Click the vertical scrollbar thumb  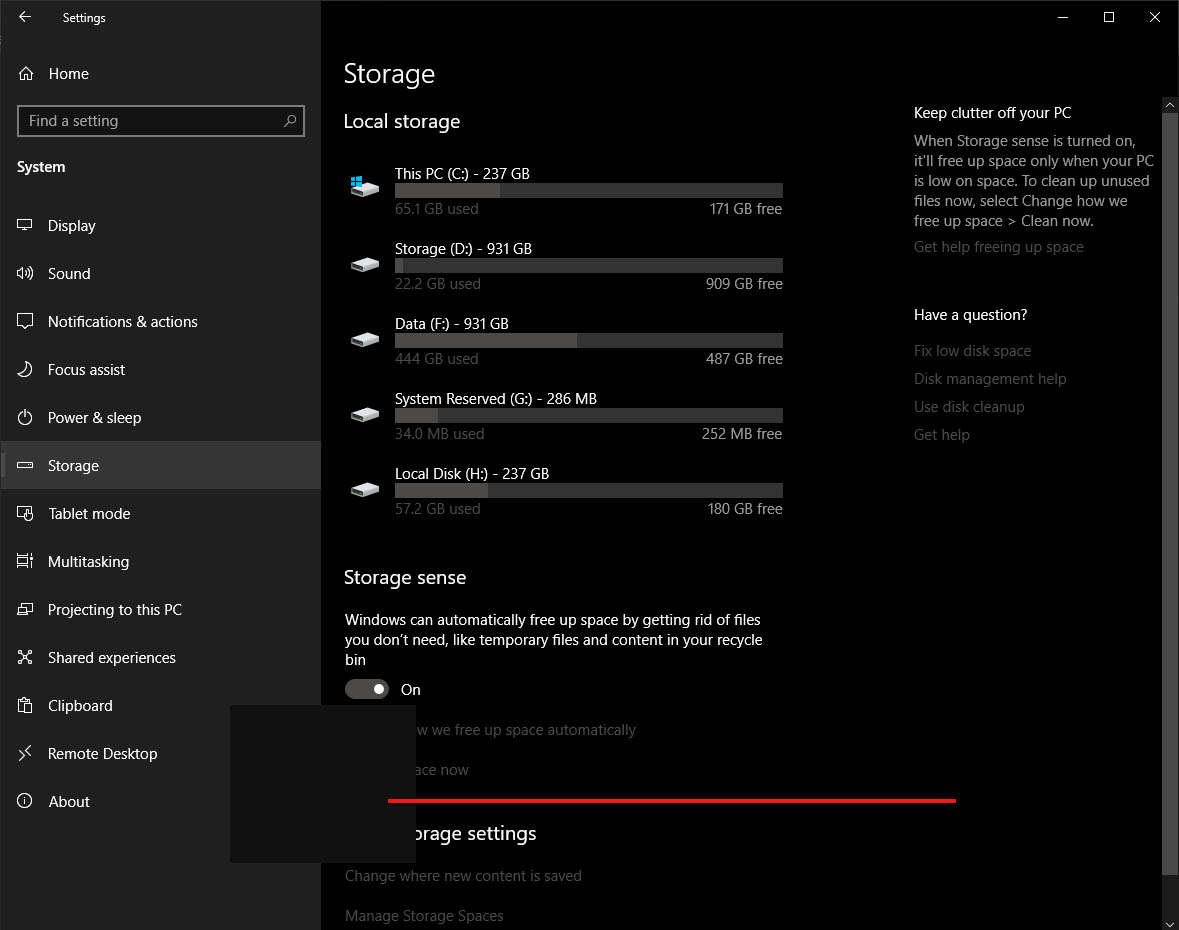tap(1169, 493)
